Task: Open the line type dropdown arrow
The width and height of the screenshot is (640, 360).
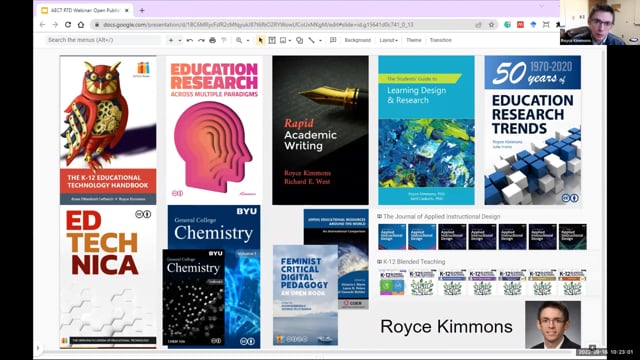Action: [x=320, y=40]
